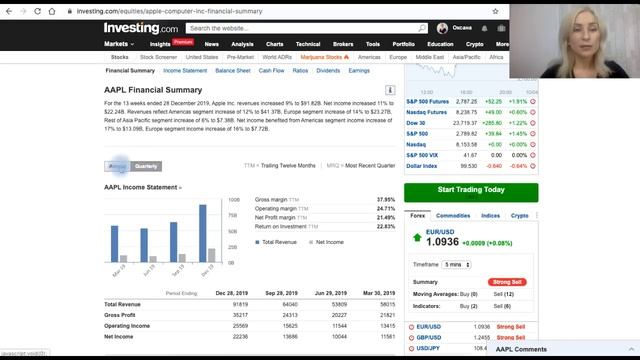Viewport: 640px width, 360px height.
Task: Switch to the Dividends tab
Action: [328, 71]
